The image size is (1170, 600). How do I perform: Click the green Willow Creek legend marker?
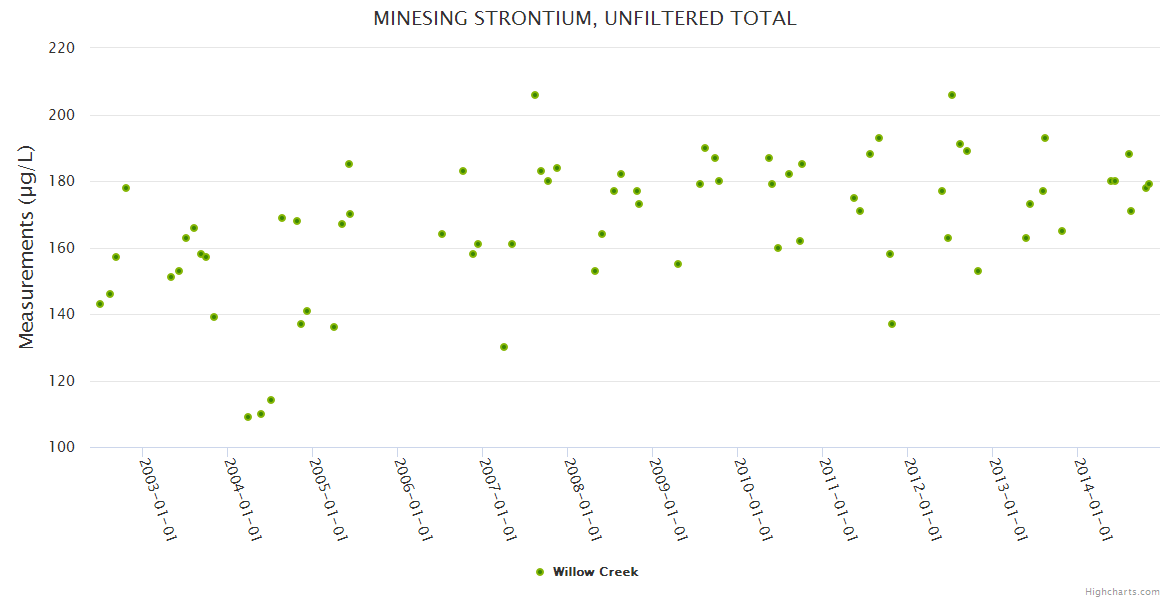540,572
